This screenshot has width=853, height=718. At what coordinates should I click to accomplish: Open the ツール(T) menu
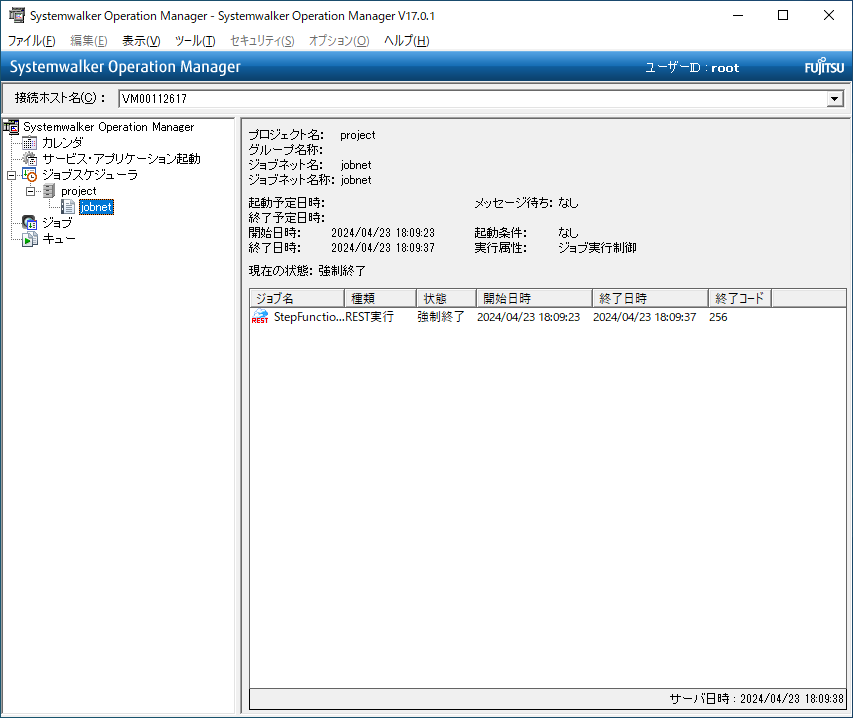(x=194, y=41)
